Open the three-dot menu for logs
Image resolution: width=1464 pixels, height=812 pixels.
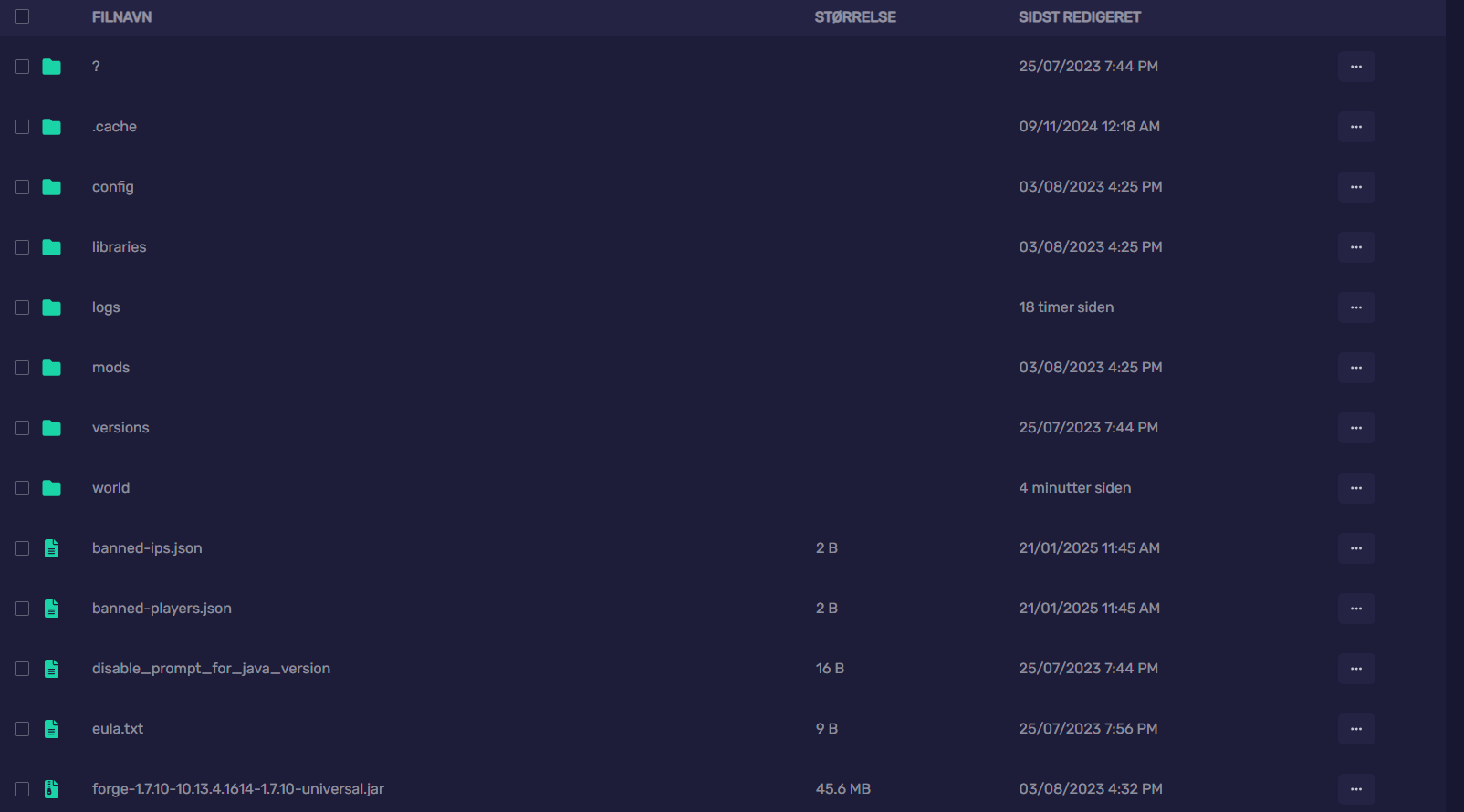(1355, 307)
